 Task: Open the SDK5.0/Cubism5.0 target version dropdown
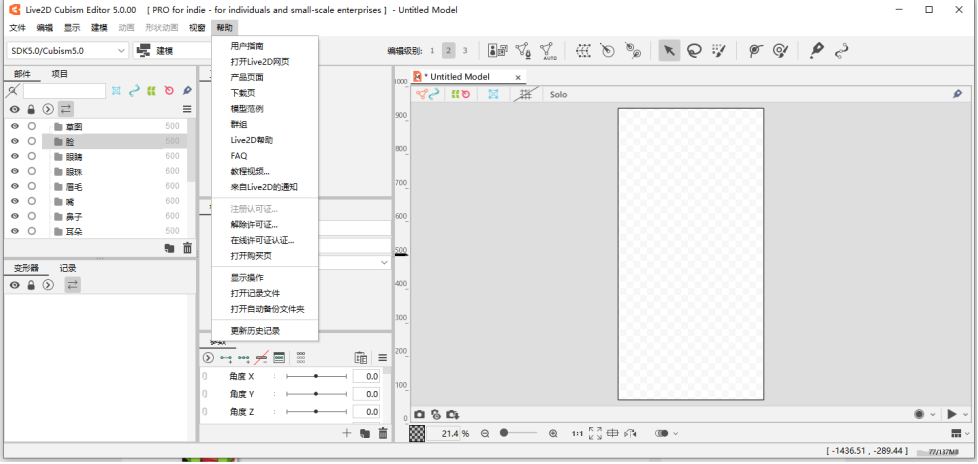coord(67,51)
